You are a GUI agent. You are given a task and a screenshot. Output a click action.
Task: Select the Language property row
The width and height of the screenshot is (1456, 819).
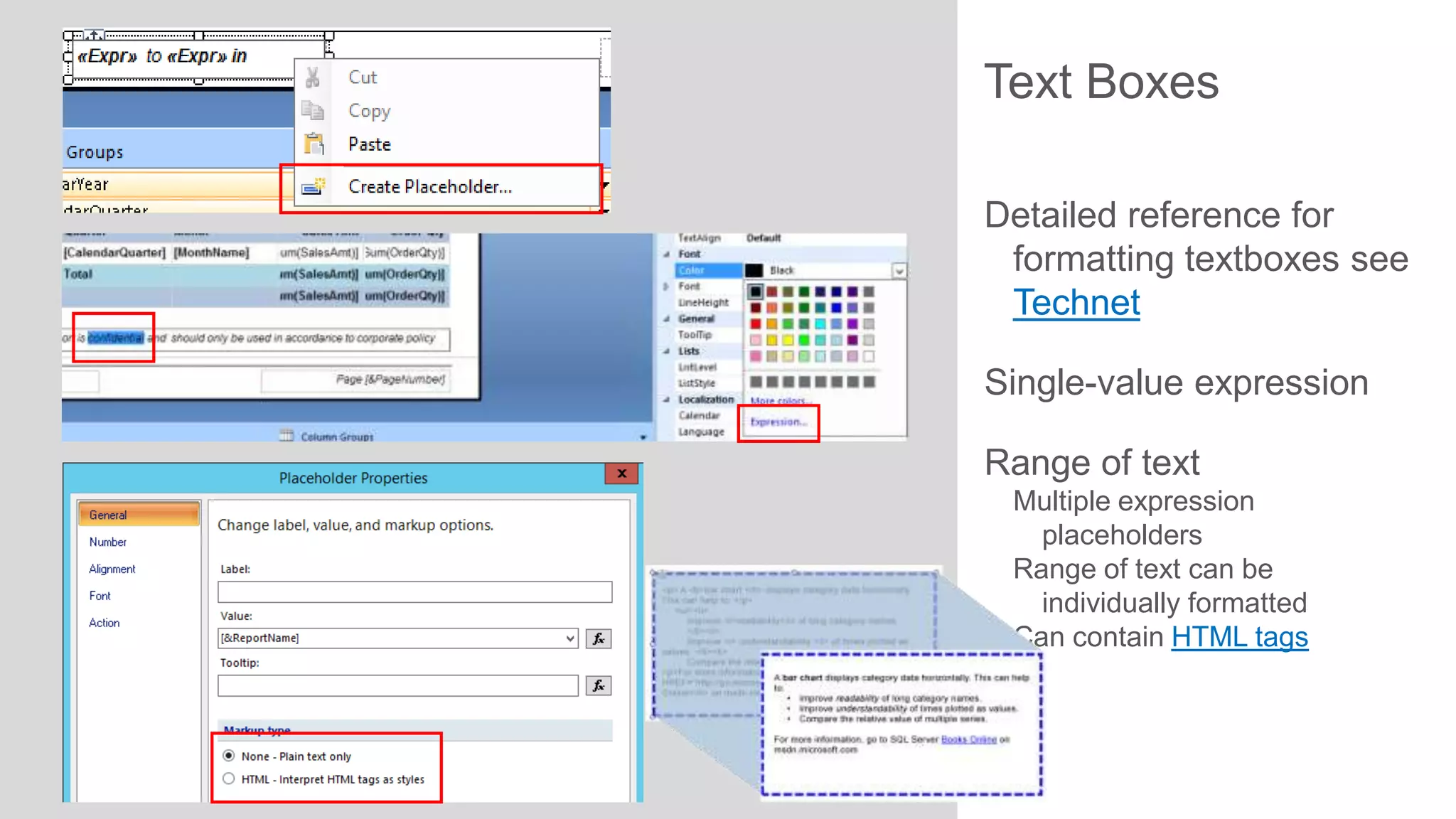click(x=708, y=432)
